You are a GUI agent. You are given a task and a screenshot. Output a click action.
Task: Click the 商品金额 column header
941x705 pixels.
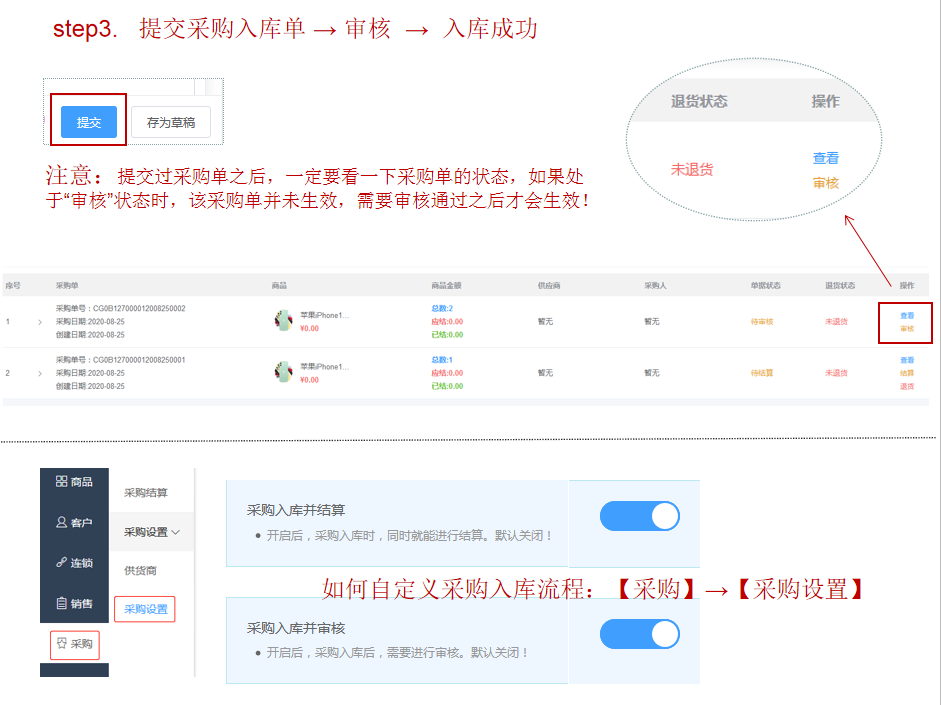tap(446, 286)
